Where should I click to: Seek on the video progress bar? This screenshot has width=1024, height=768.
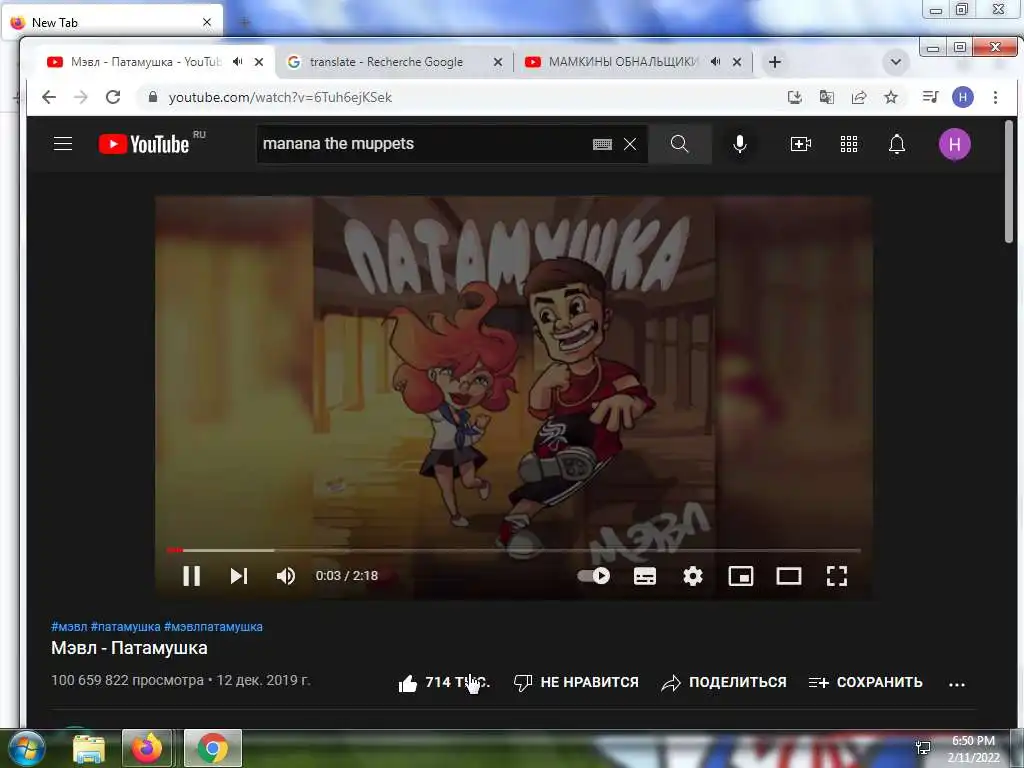513,551
